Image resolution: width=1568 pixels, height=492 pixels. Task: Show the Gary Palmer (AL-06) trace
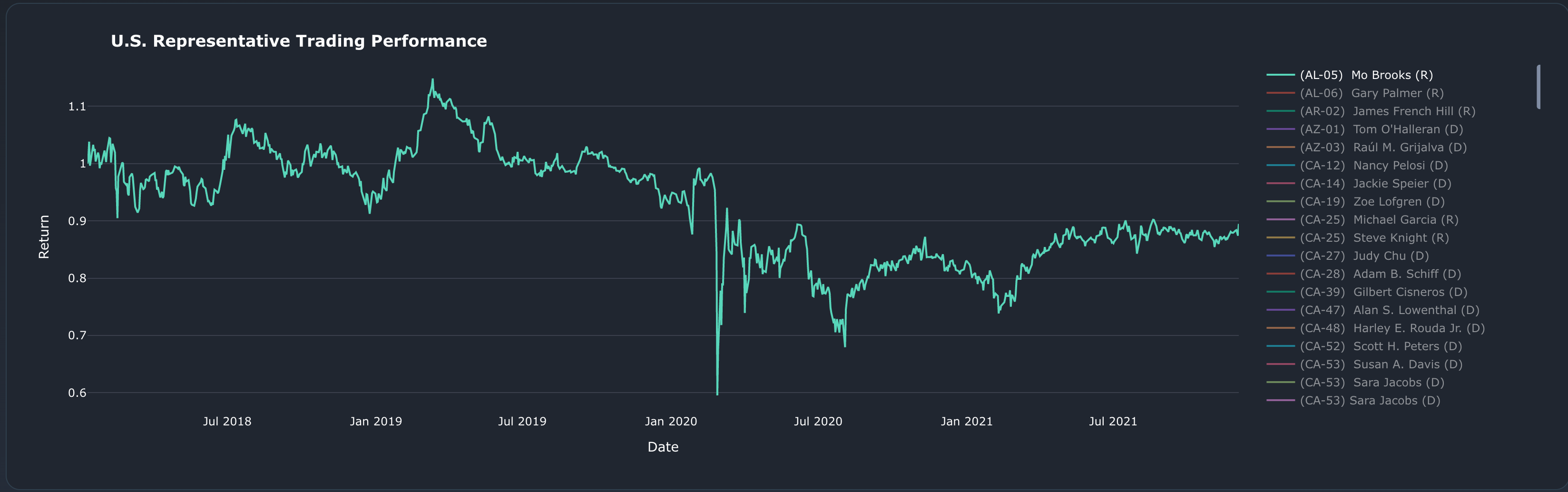(1355, 93)
